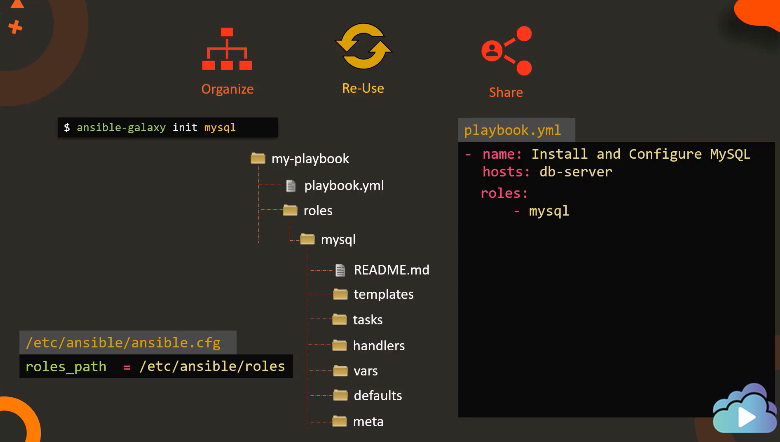
Task: Click the playbook.yml code panel tab
Action: 516,130
